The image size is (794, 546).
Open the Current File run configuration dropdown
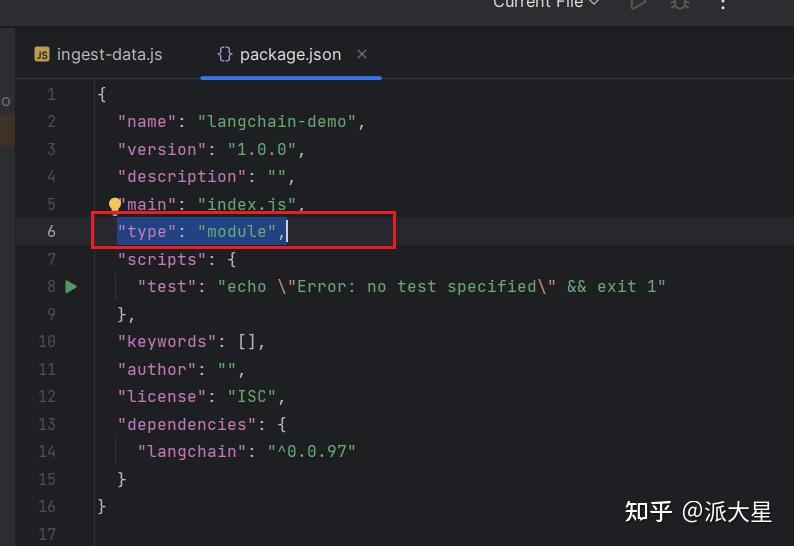coord(546,4)
